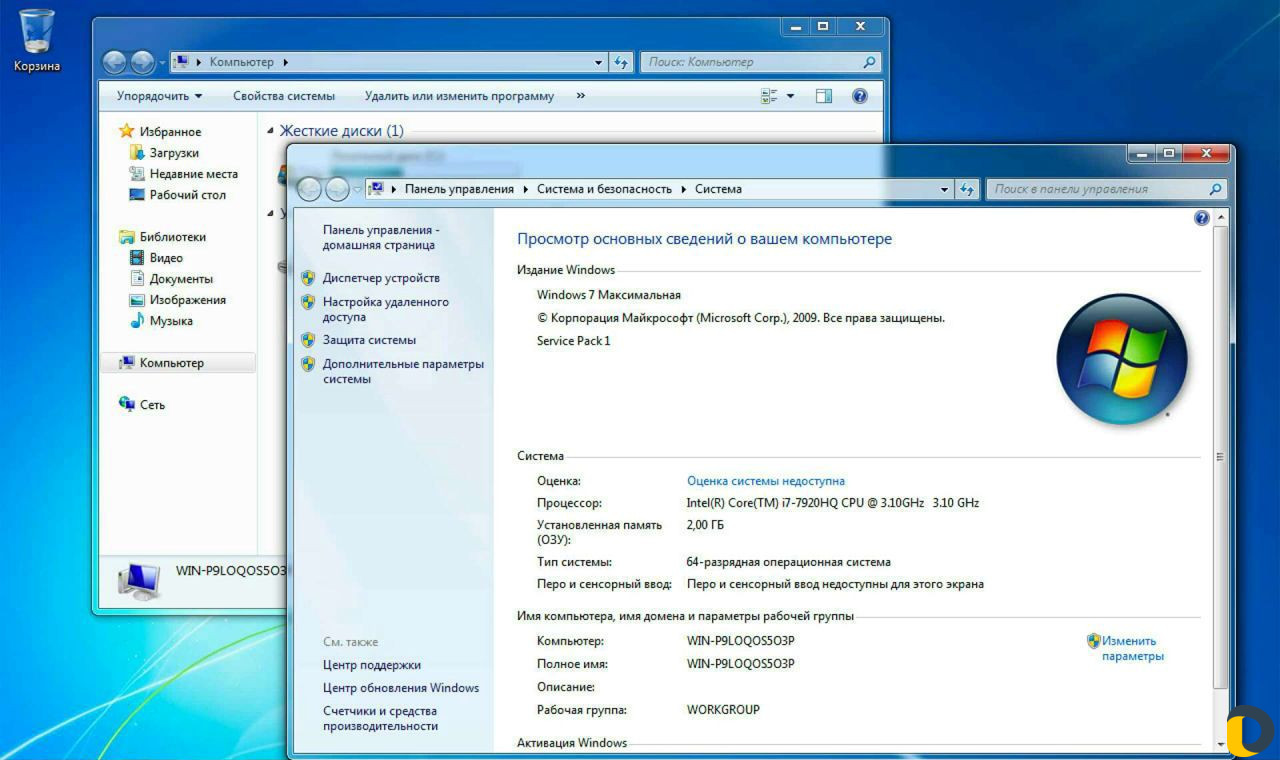1280x760 pixels.
Task: Open help icon in the Система window
Action: coord(1202,218)
